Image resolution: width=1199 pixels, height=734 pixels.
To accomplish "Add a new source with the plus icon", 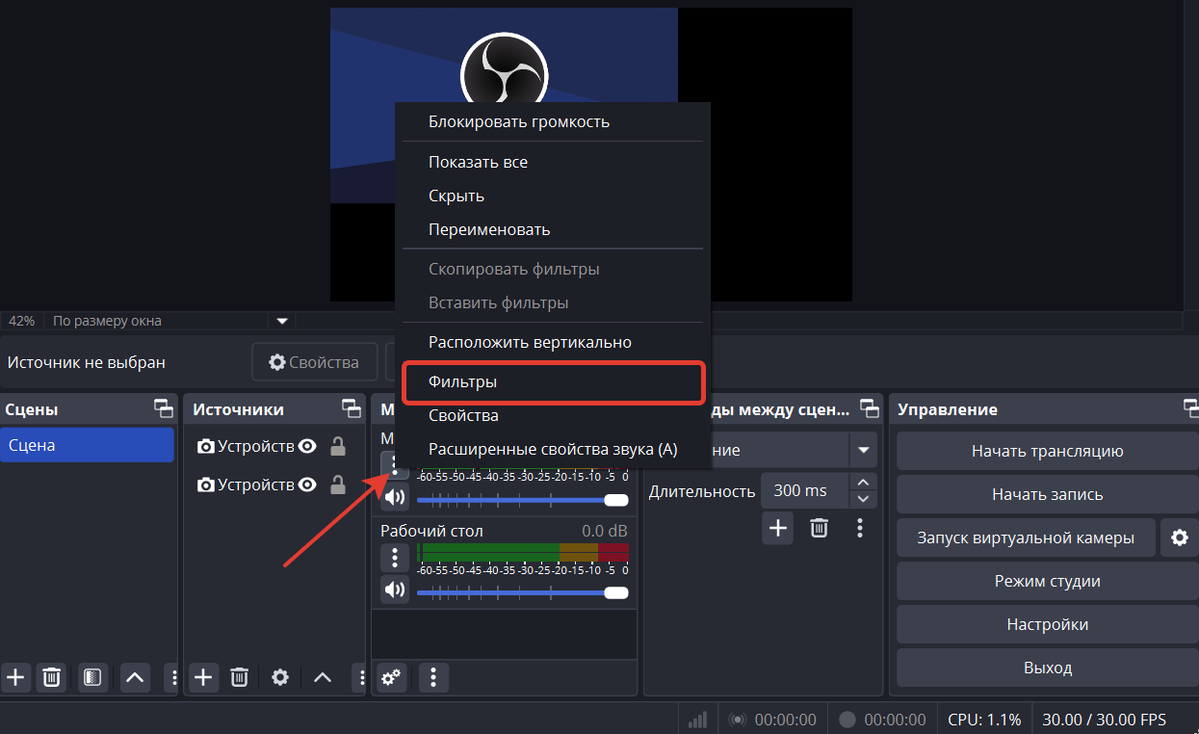I will (x=203, y=678).
